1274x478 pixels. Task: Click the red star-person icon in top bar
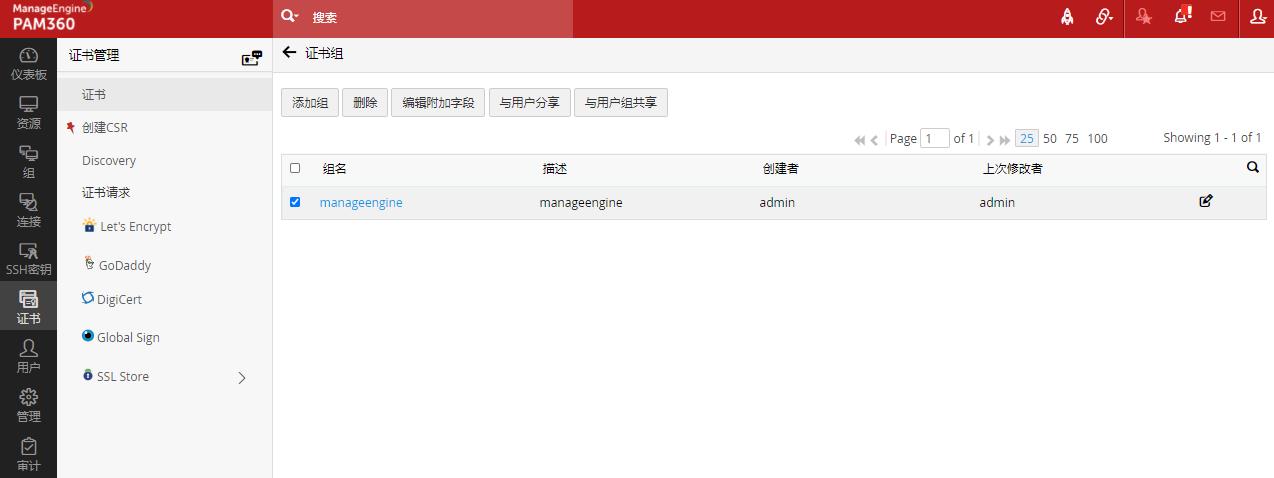pos(1143,17)
